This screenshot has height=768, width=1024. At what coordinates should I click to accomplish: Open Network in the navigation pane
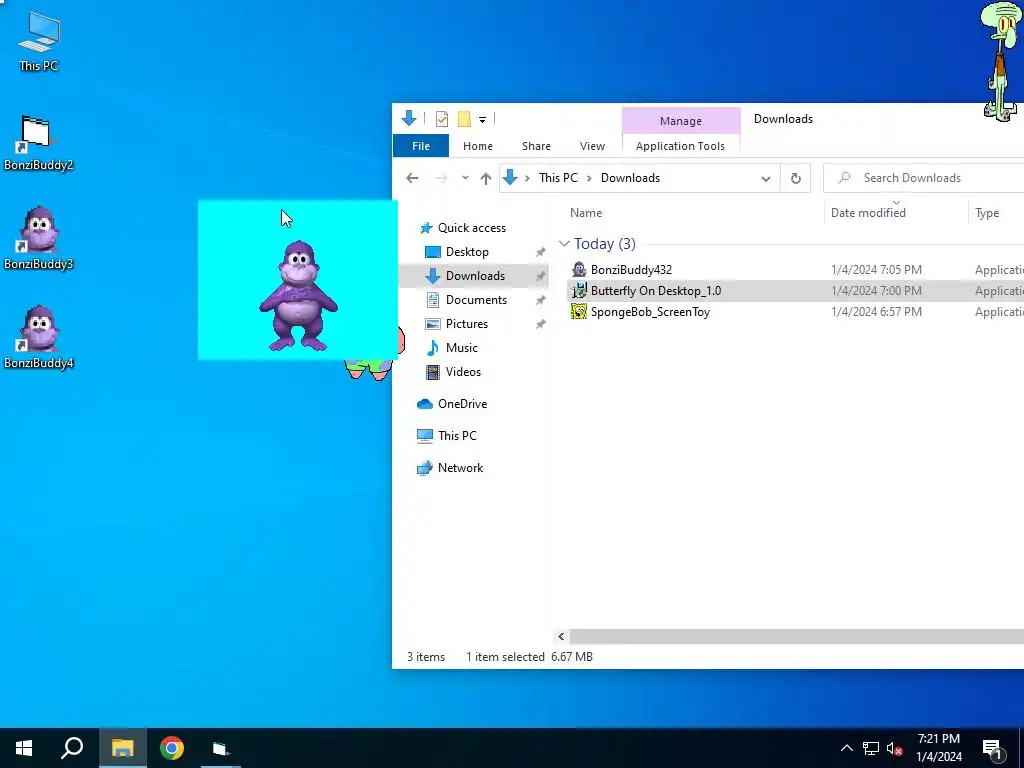coord(460,468)
